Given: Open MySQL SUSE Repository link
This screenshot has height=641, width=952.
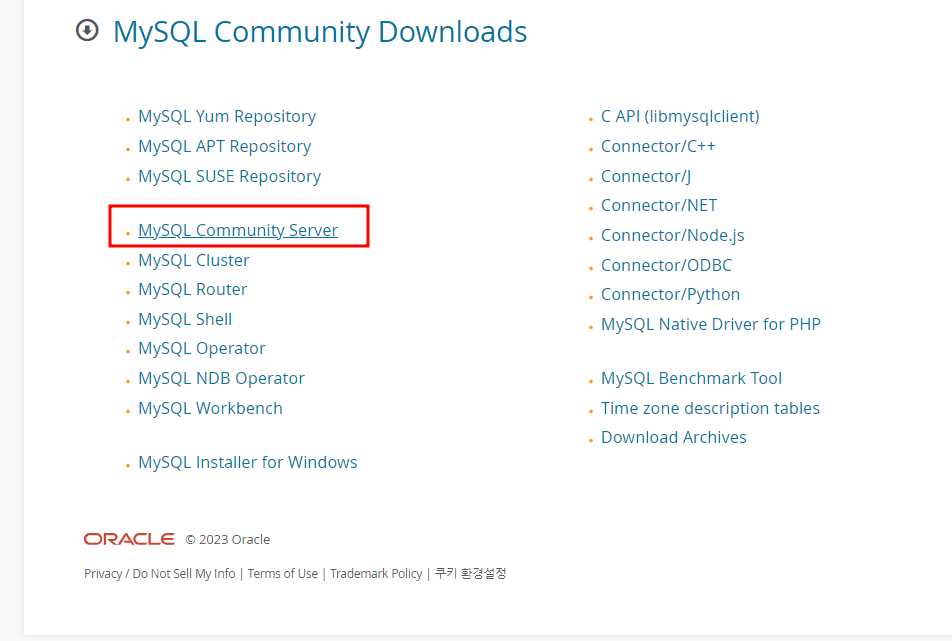Looking at the screenshot, I should (230, 176).
